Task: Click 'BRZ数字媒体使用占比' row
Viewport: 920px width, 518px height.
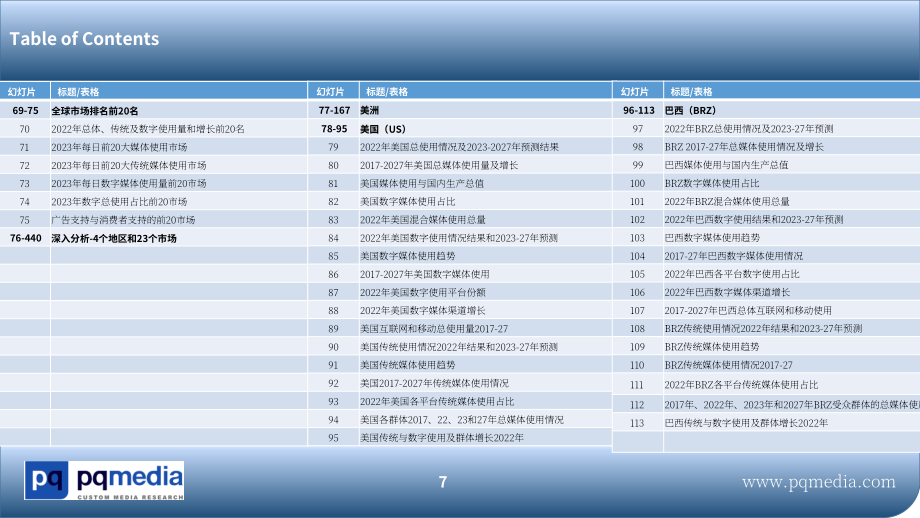Action: click(x=712, y=184)
